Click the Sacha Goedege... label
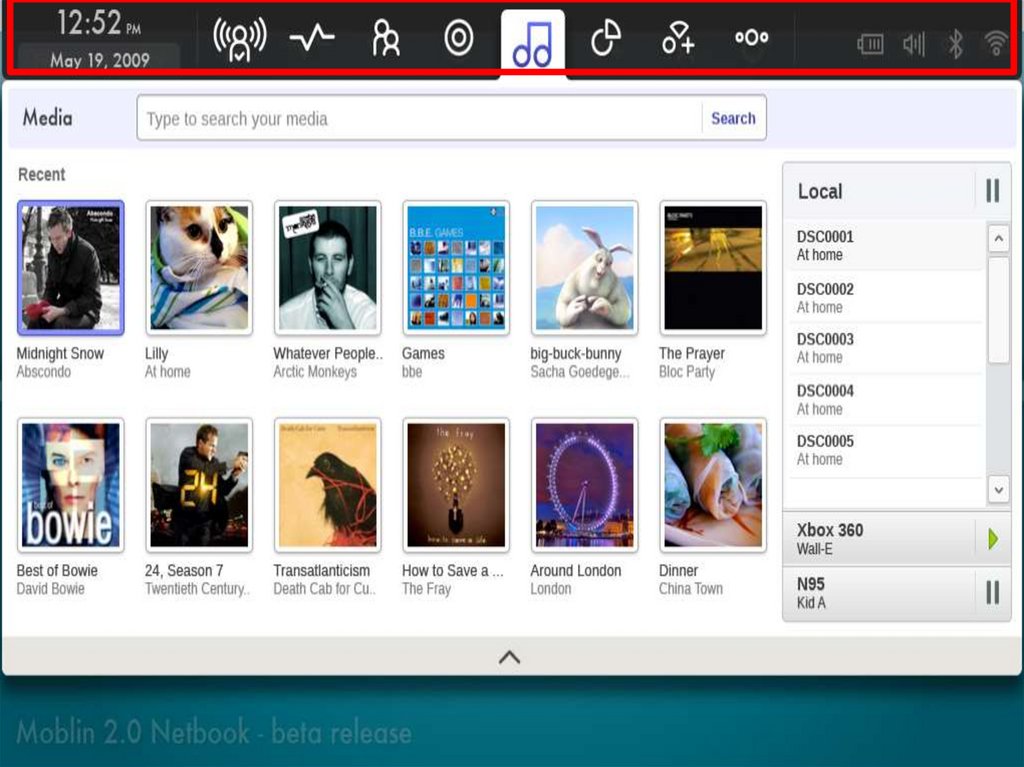Image resolution: width=1024 pixels, height=767 pixels. click(x=580, y=372)
